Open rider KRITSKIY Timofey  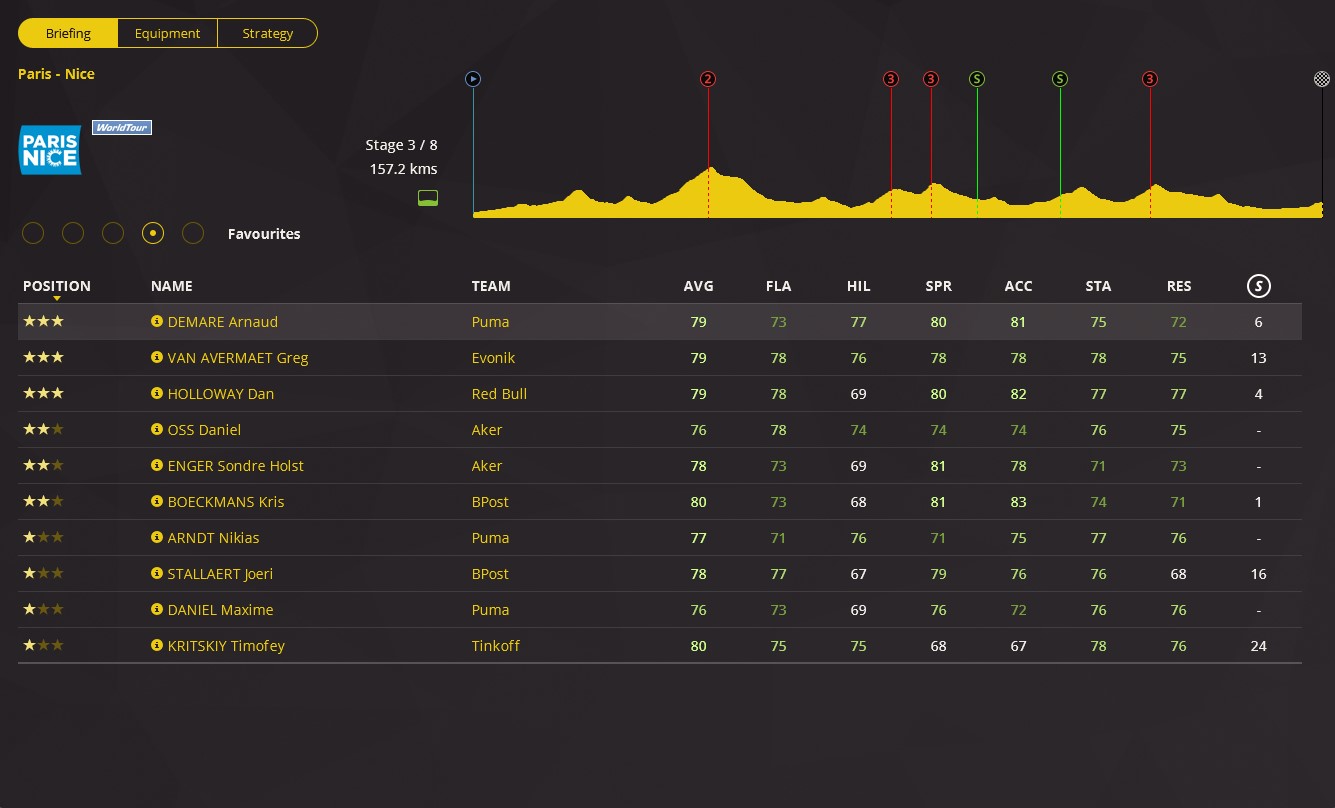point(226,646)
